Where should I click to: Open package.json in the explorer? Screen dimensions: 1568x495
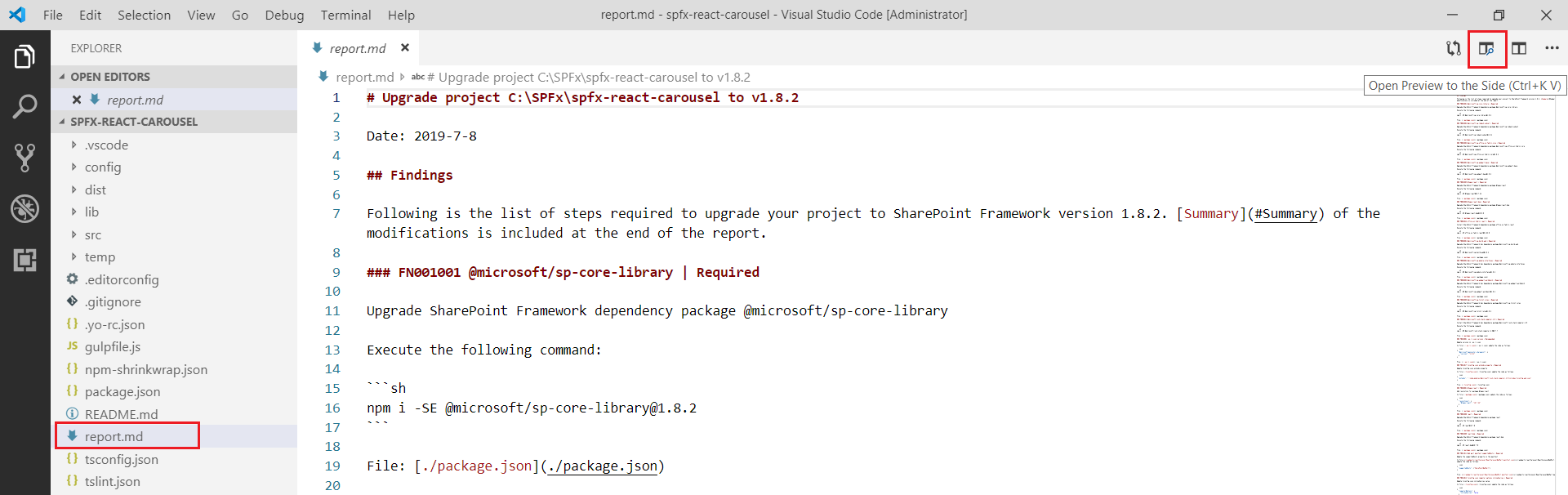click(122, 392)
